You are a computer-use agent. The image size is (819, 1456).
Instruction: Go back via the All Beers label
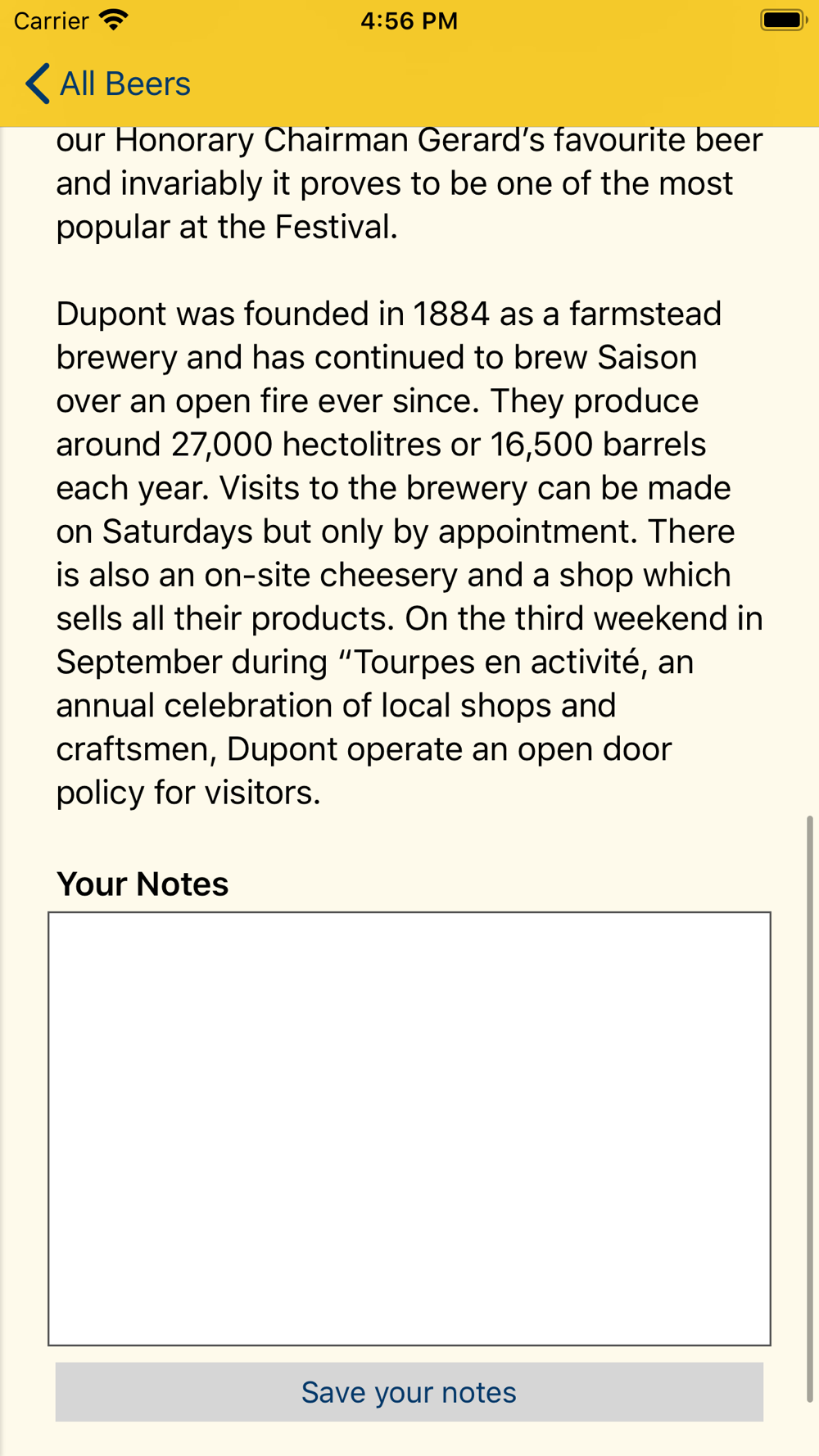(x=125, y=84)
